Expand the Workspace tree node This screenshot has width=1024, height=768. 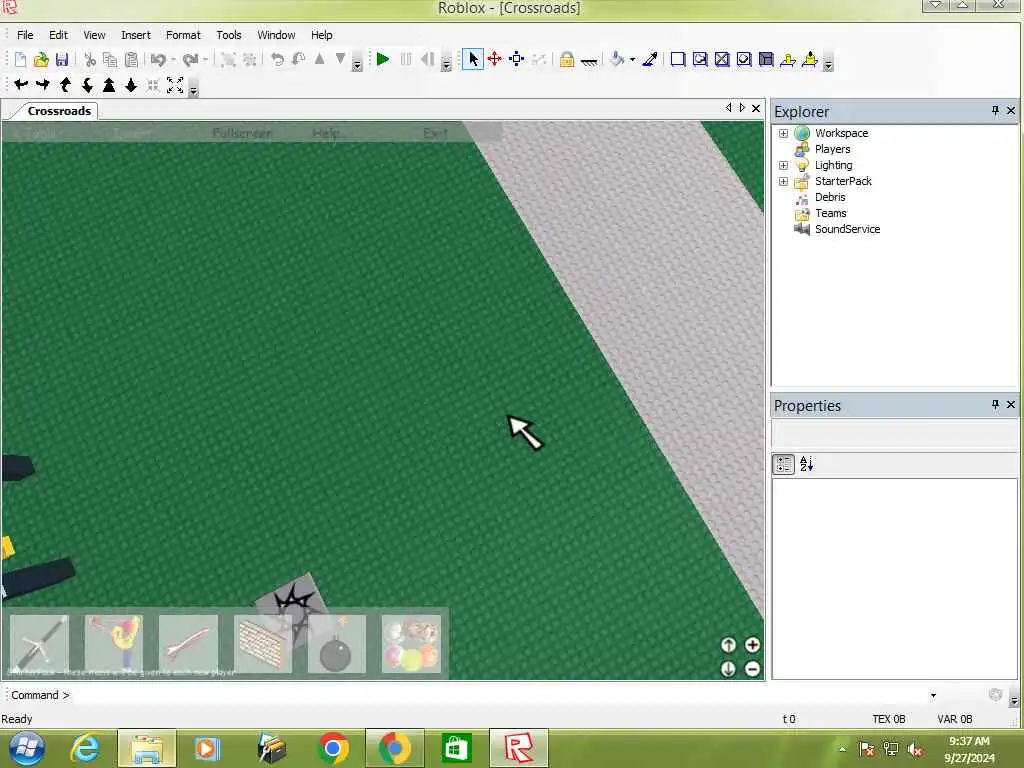[783, 133]
